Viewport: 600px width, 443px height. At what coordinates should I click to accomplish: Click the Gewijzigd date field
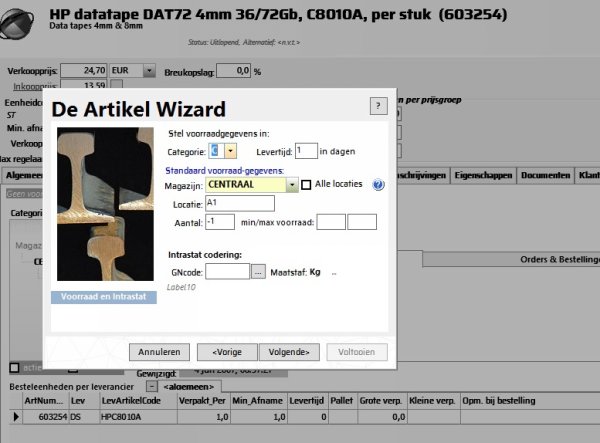pyautogui.click(x=233, y=371)
